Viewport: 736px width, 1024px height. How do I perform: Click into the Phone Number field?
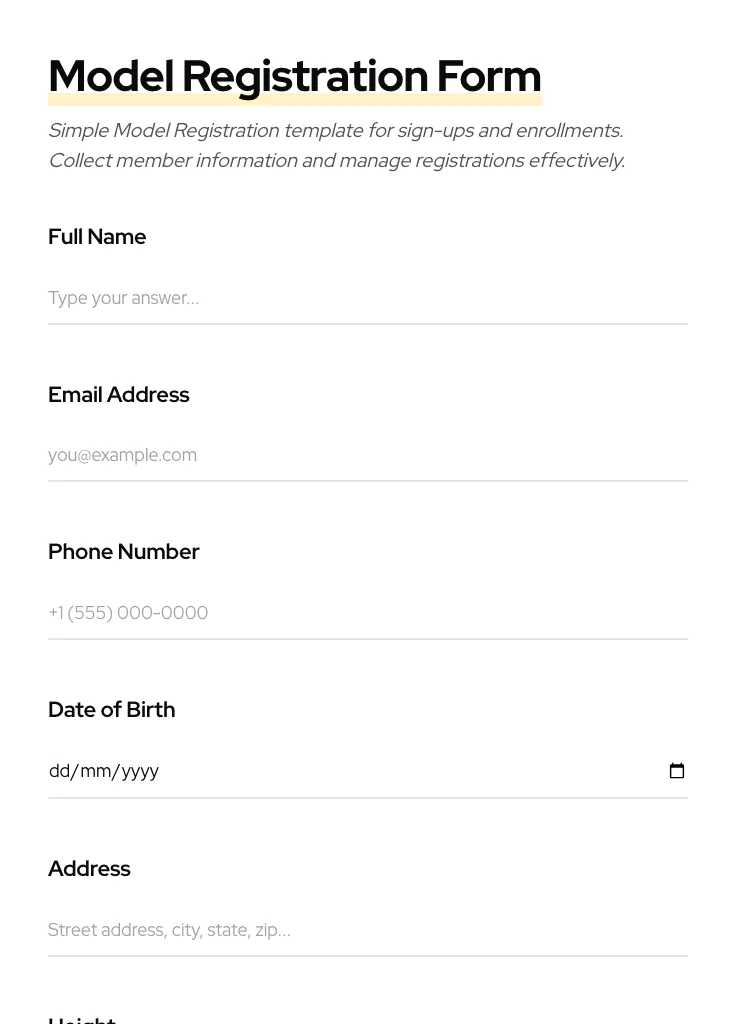367,613
